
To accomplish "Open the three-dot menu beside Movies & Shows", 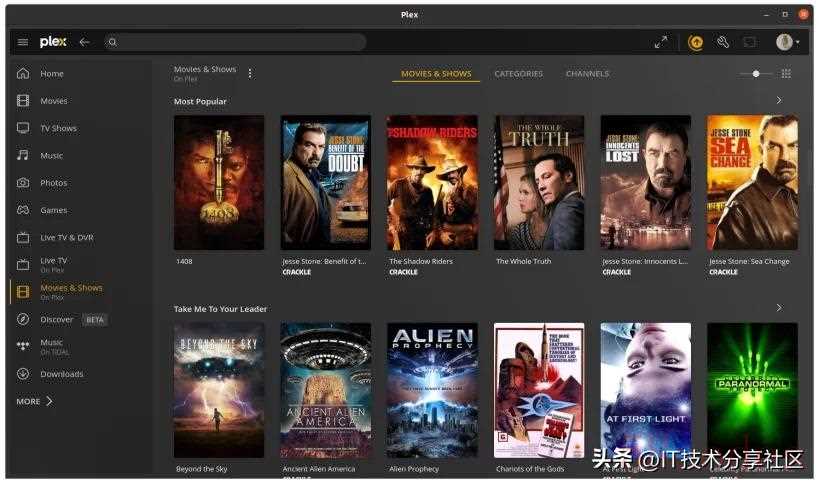I will click(x=250, y=74).
